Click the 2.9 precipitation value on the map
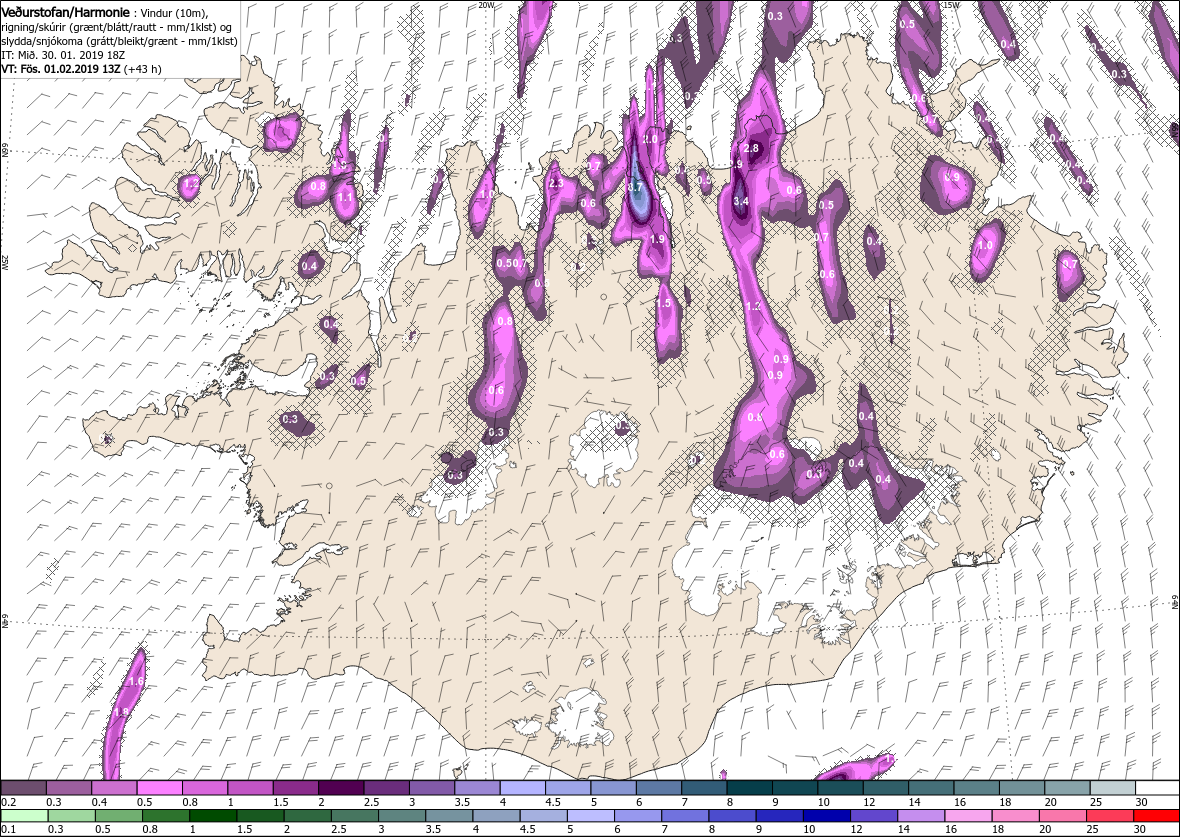This screenshot has height=837, width=1180. pos(735,164)
